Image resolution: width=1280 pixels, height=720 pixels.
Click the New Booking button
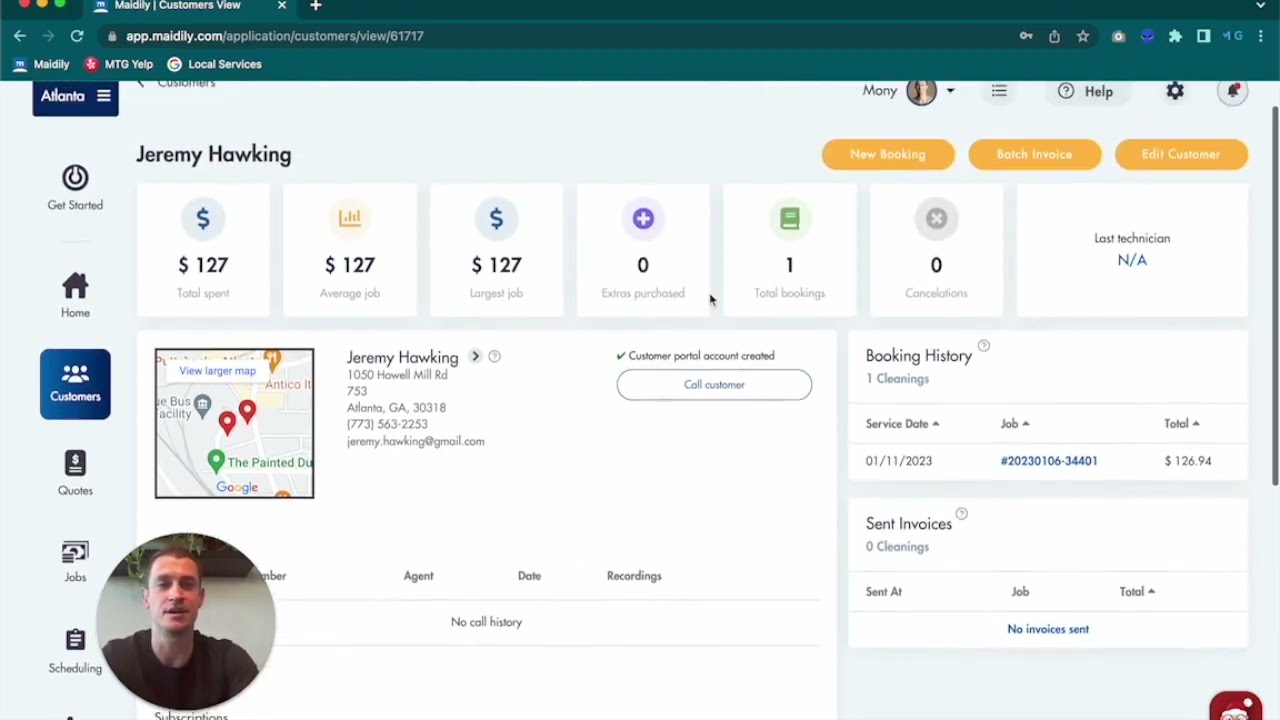click(888, 154)
